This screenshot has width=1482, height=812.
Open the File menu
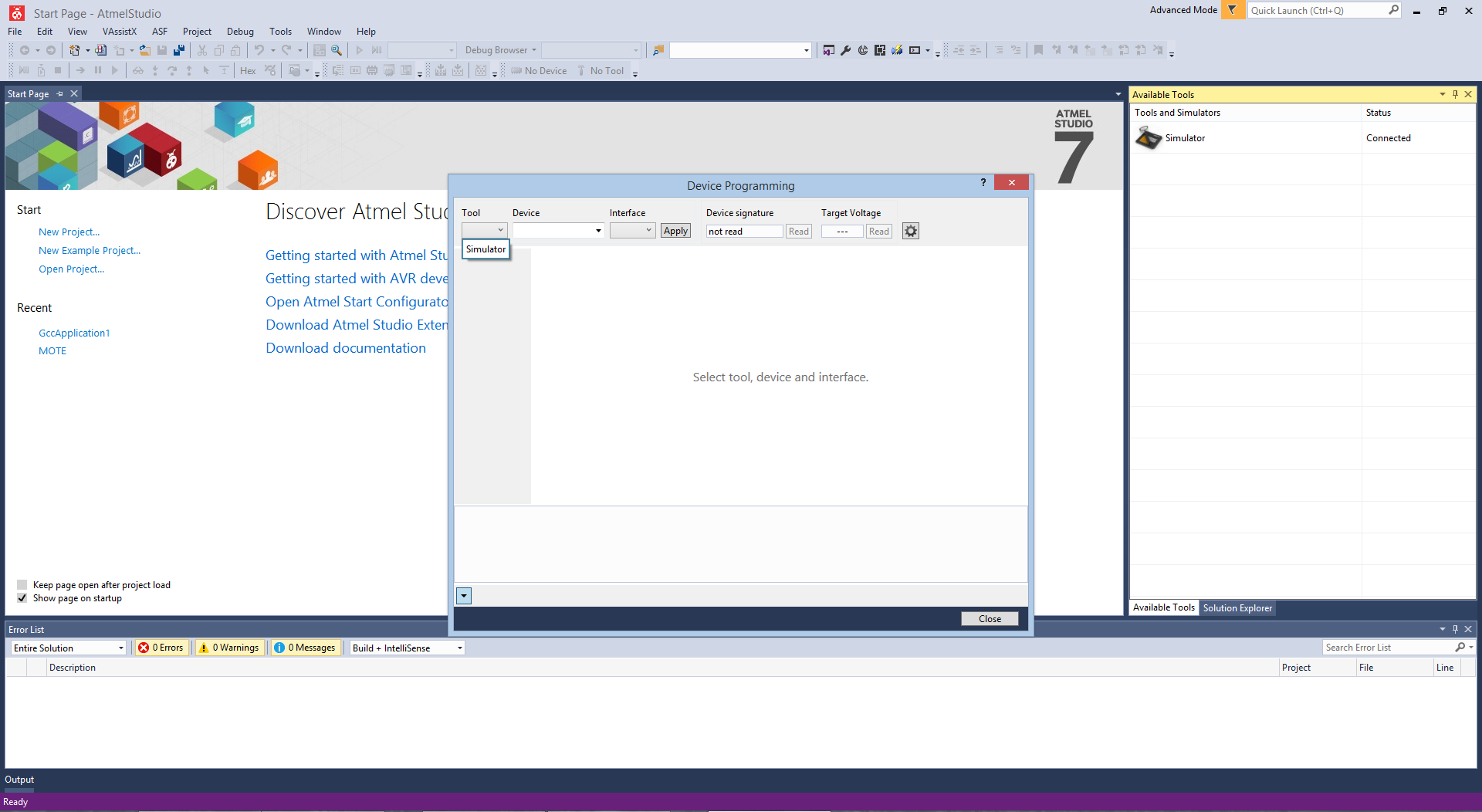click(x=15, y=32)
